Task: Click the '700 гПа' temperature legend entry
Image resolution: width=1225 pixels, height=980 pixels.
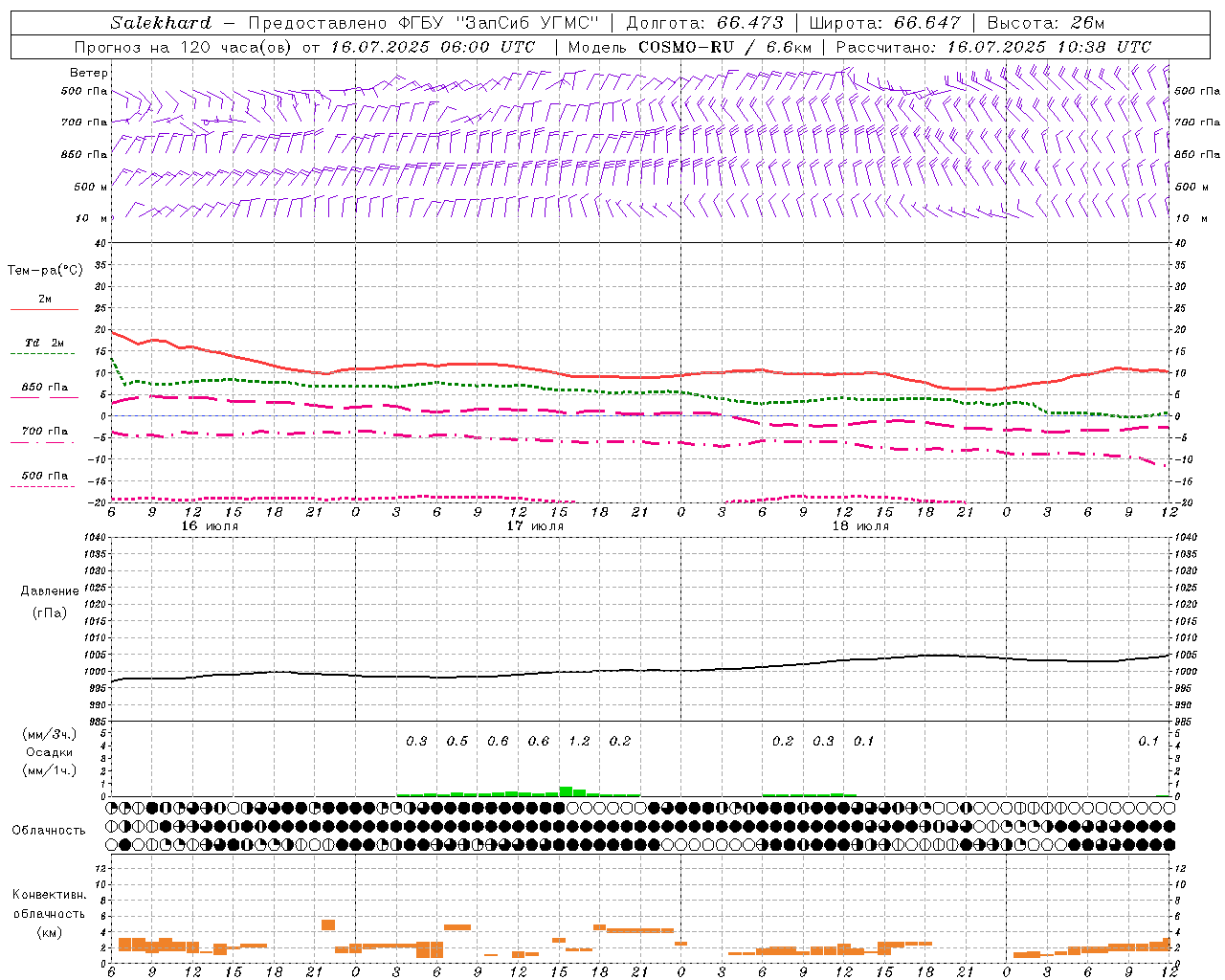Action: tap(45, 432)
